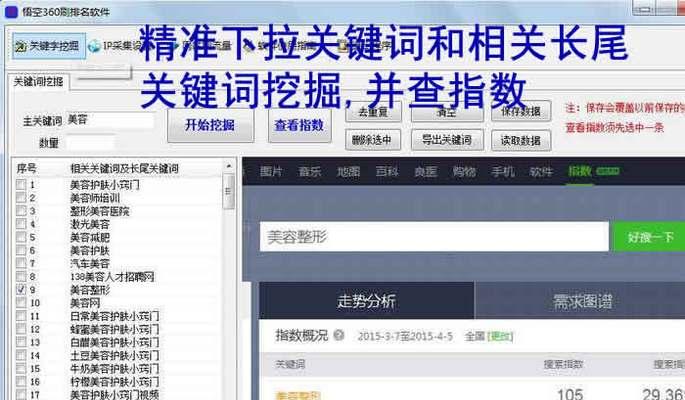This screenshot has height=400, width=685.
Task: Select the list text 激光美容
Action: (x=90, y=224)
